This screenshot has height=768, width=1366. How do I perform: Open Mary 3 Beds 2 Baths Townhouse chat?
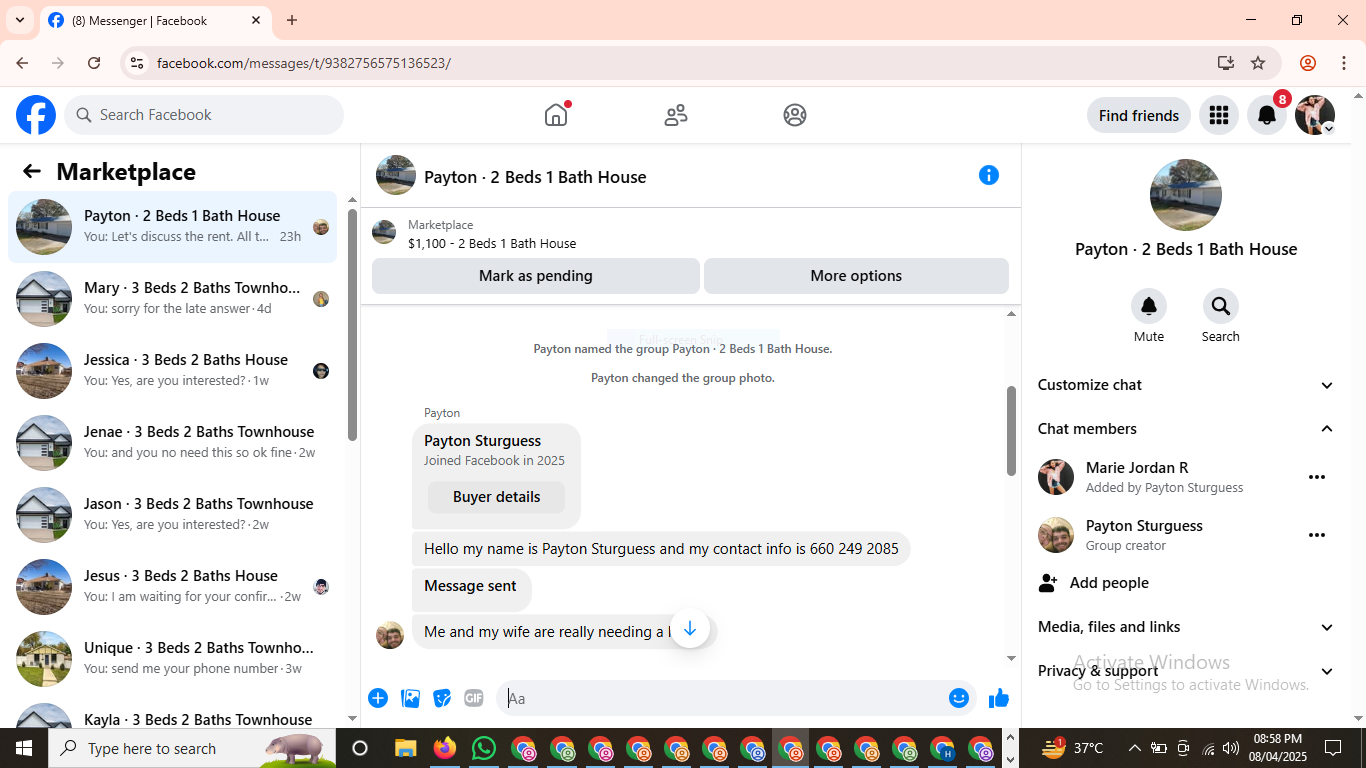tap(173, 299)
